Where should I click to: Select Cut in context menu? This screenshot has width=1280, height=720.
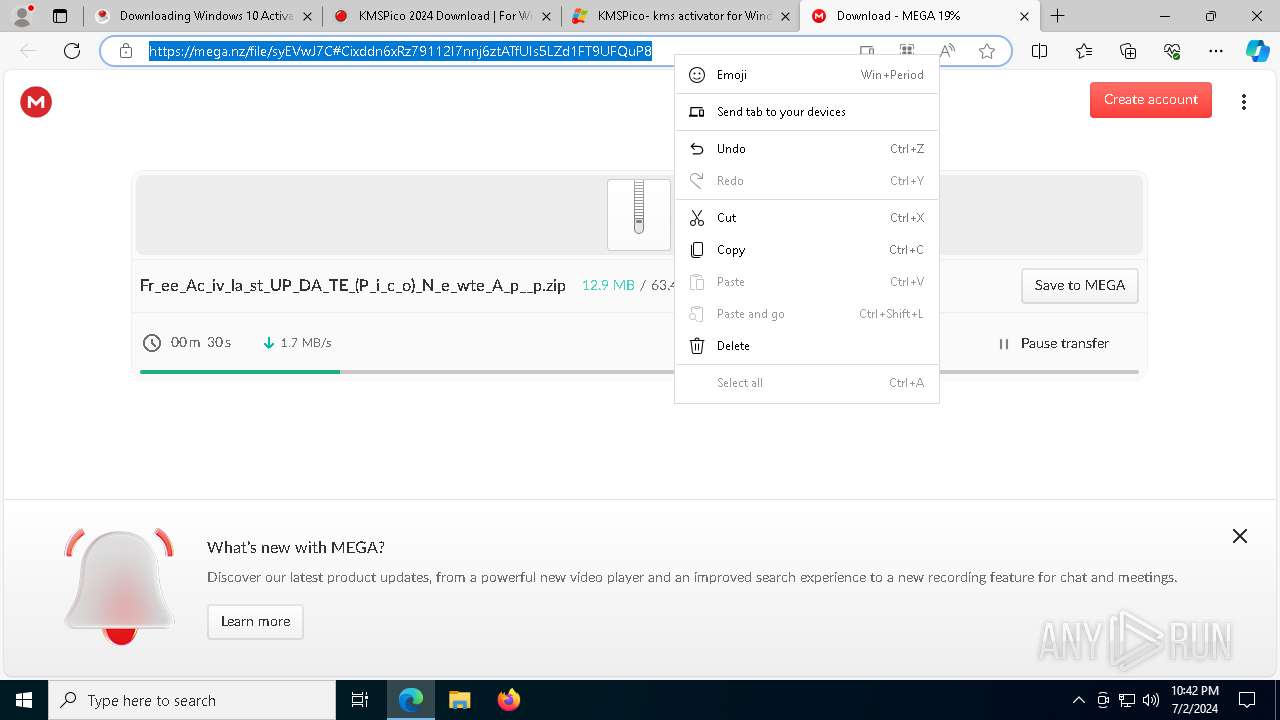click(x=807, y=218)
